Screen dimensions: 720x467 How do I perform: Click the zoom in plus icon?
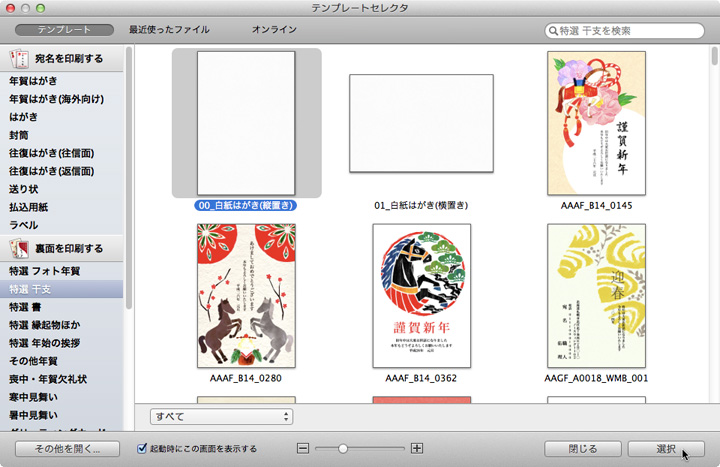(x=417, y=449)
